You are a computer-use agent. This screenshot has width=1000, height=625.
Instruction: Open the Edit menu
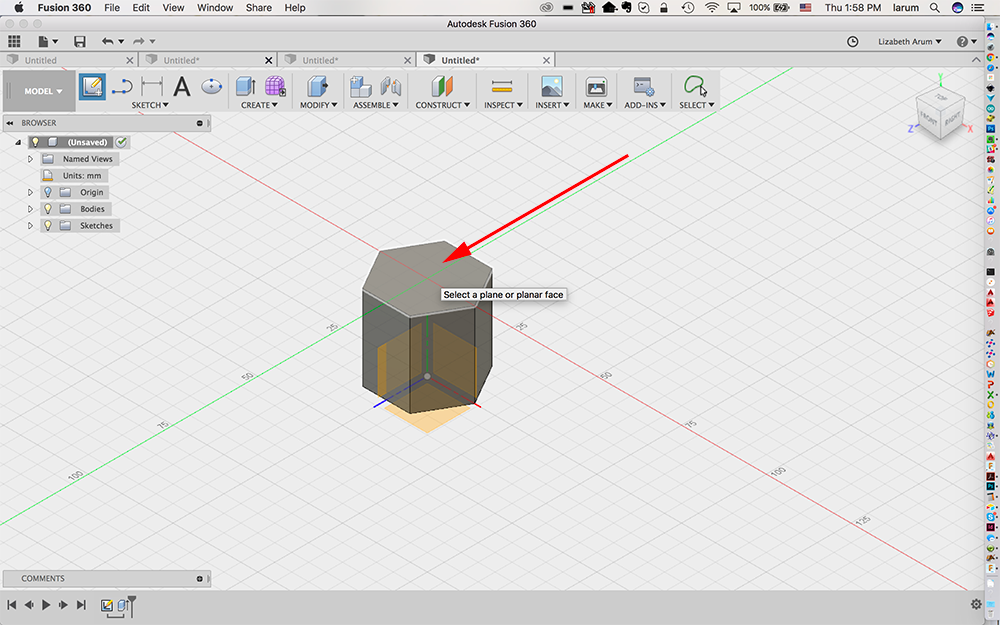point(141,8)
